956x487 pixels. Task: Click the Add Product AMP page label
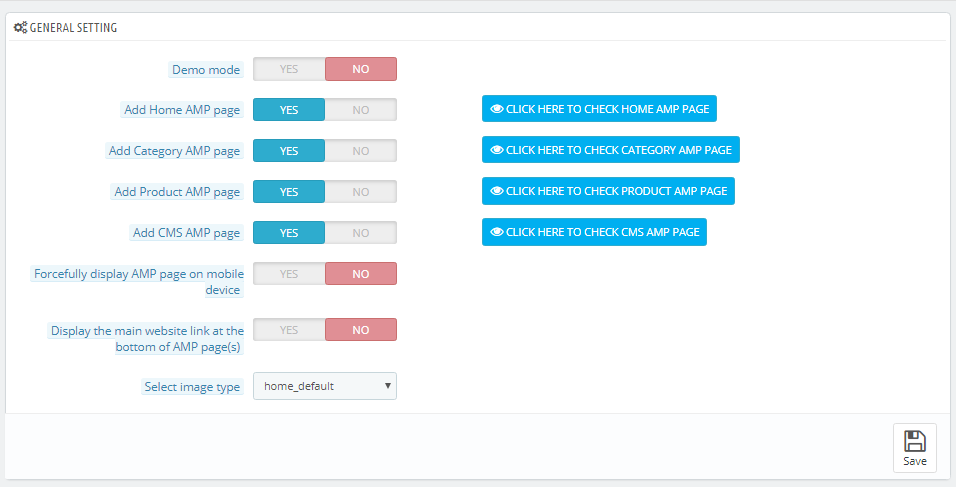point(177,191)
